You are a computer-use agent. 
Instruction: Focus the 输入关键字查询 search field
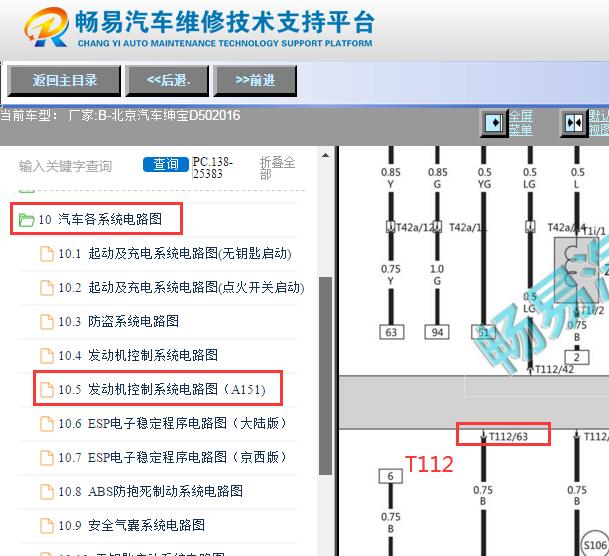(65, 166)
